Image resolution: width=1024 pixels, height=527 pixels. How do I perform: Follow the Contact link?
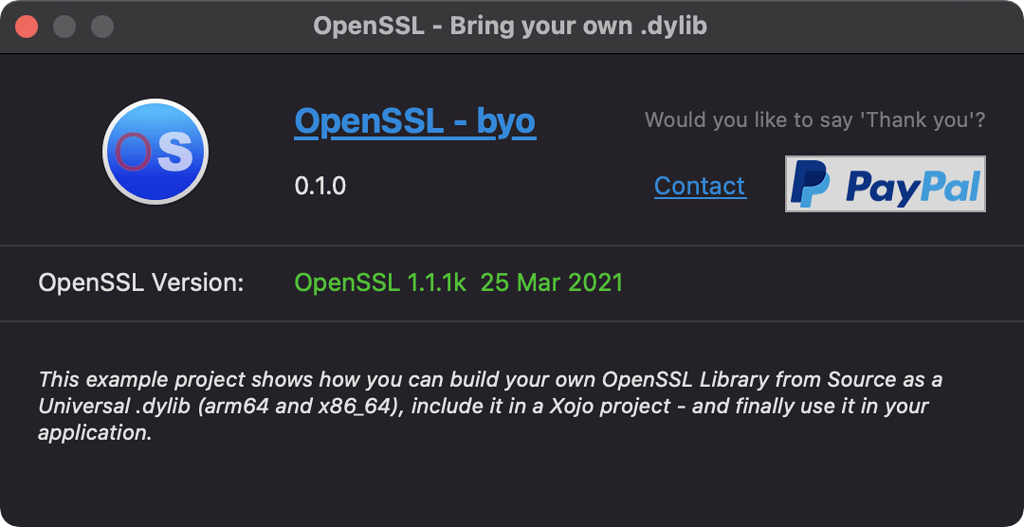(x=699, y=186)
